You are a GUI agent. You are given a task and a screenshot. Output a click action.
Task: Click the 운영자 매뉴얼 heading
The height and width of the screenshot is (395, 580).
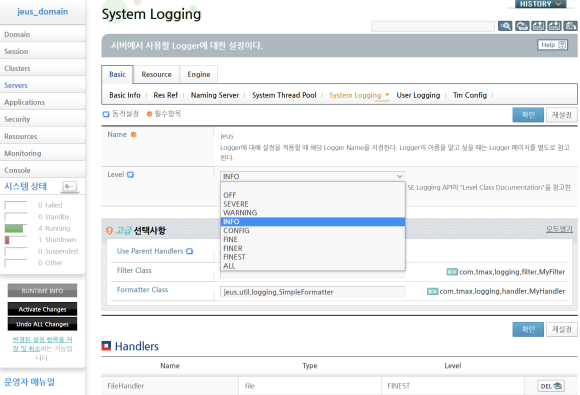click(30, 382)
